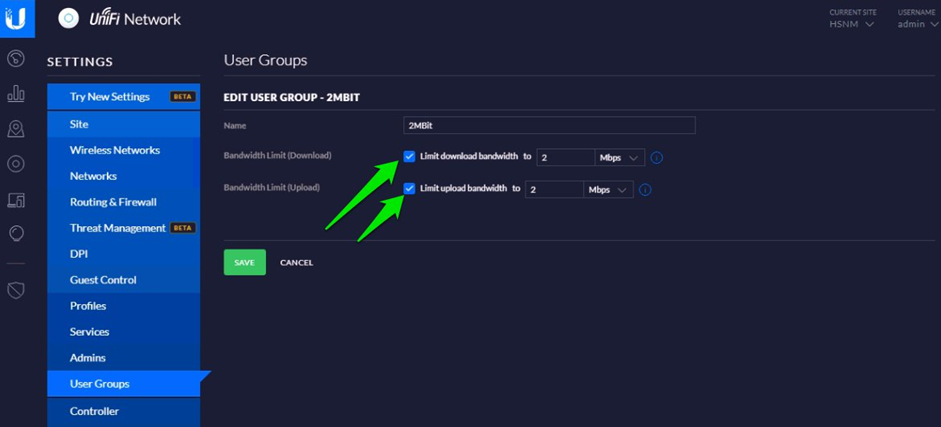The image size is (941, 427).
Task: Open the Devices circle icon in sidebar
Action: [16, 164]
